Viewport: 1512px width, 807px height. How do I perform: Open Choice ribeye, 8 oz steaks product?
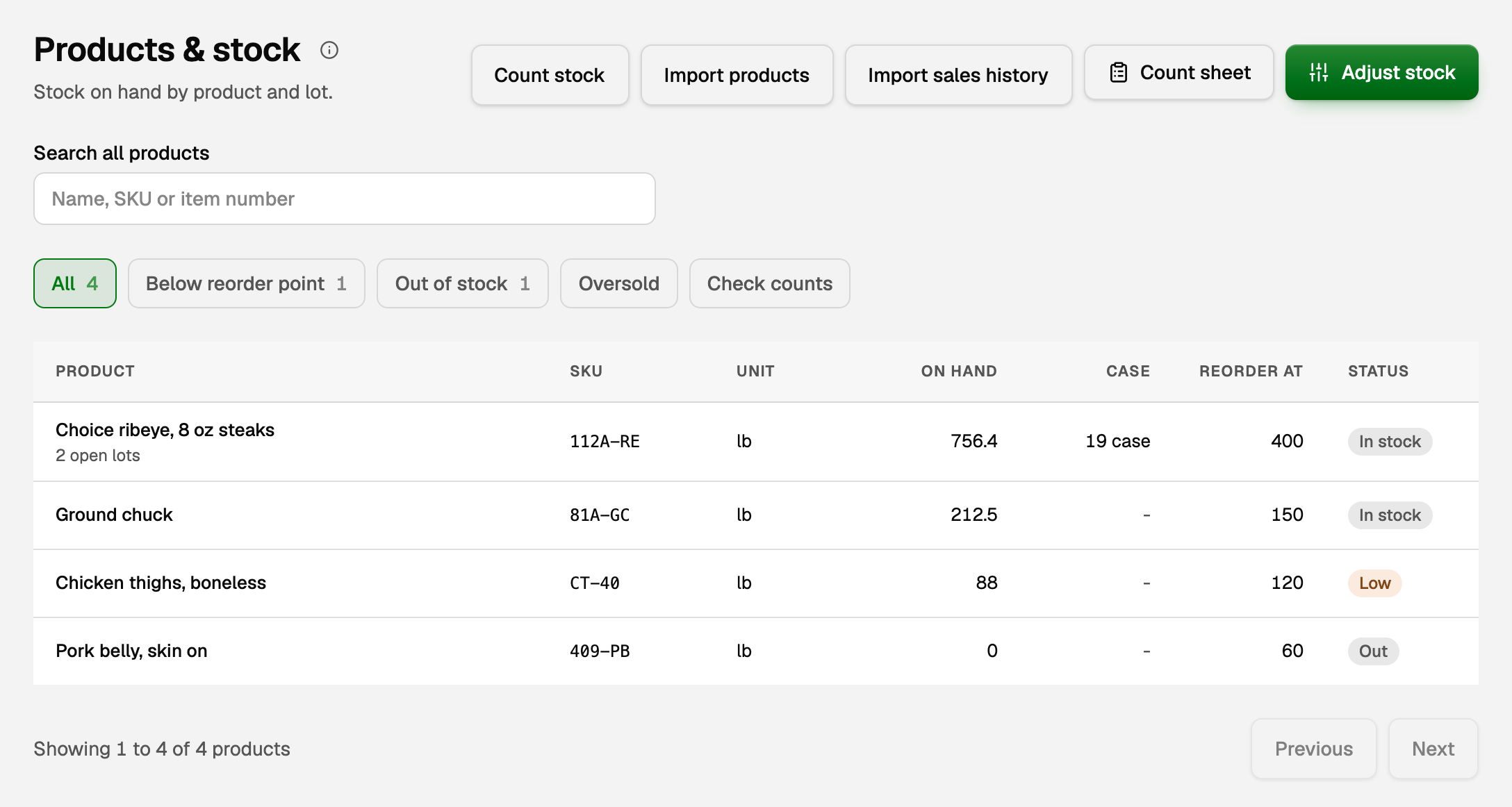coord(165,430)
